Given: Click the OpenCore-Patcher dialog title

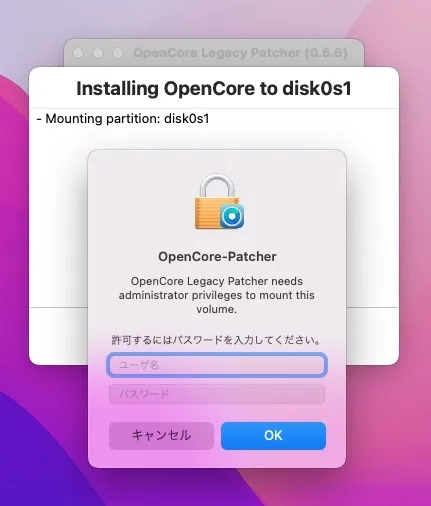Looking at the screenshot, I should [x=217, y=257].
